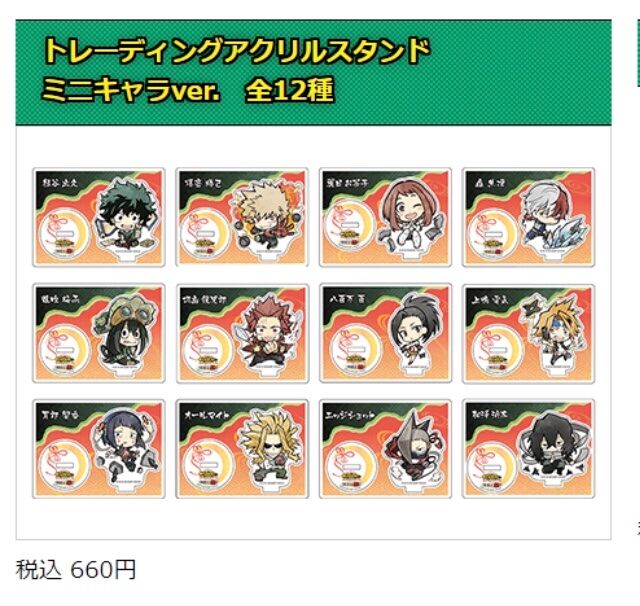
Task: Select the purple-haired Jiro stand
Action: coord(99,449)
